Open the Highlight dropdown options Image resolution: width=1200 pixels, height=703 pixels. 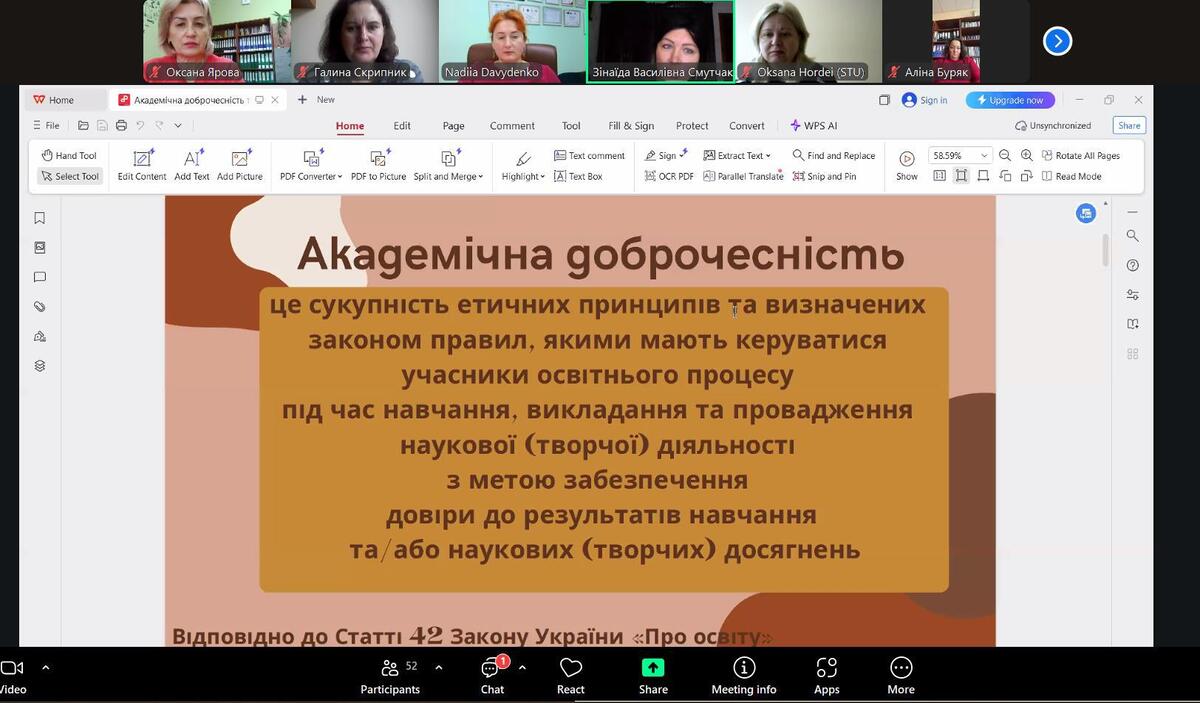click(523, 165)
